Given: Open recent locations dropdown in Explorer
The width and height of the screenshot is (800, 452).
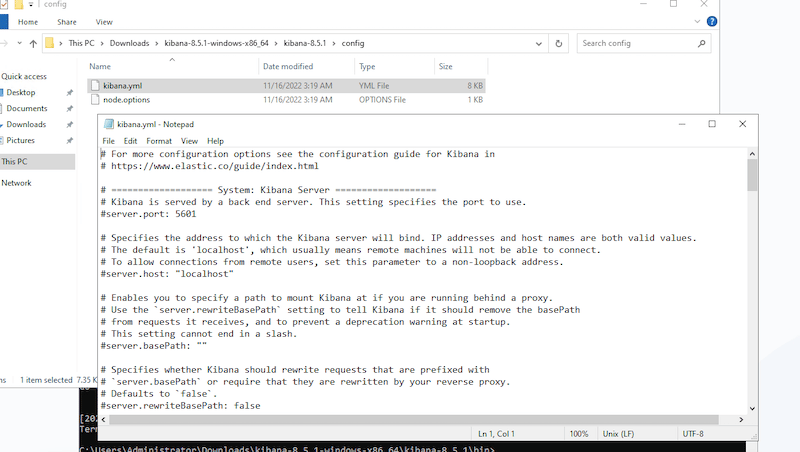Looking at the screenshot, I should click(x=19, y=43).
